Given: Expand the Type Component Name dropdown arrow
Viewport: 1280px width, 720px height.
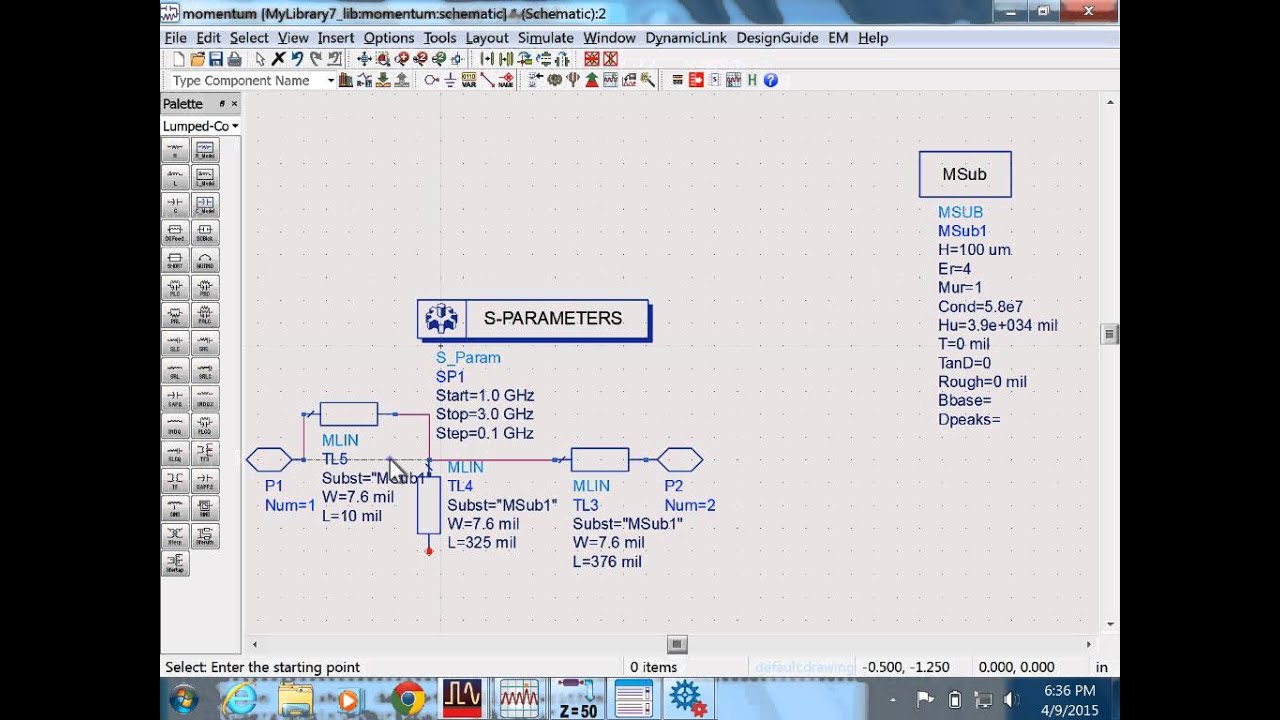Looking at the screenshot, I should pyautogui.click(x=331, y=80).
